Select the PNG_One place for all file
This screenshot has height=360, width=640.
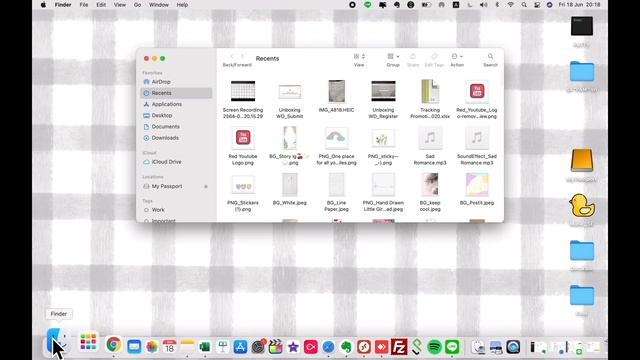(336, 146)
